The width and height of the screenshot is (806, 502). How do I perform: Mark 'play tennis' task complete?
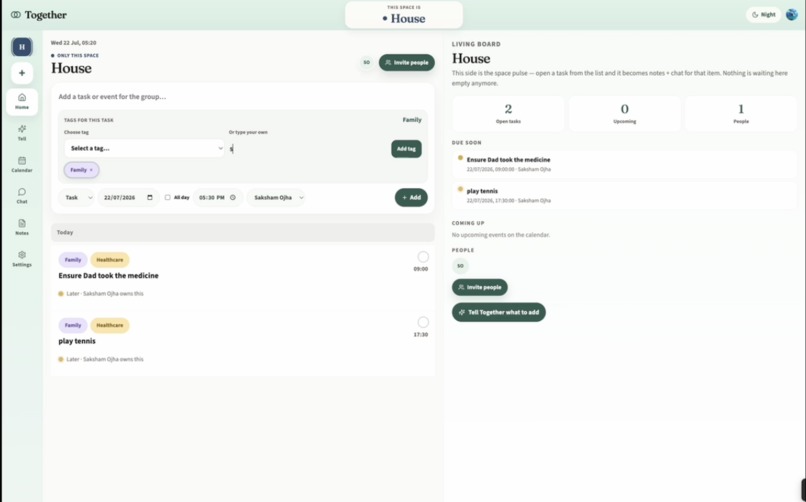tap(423, 322)
